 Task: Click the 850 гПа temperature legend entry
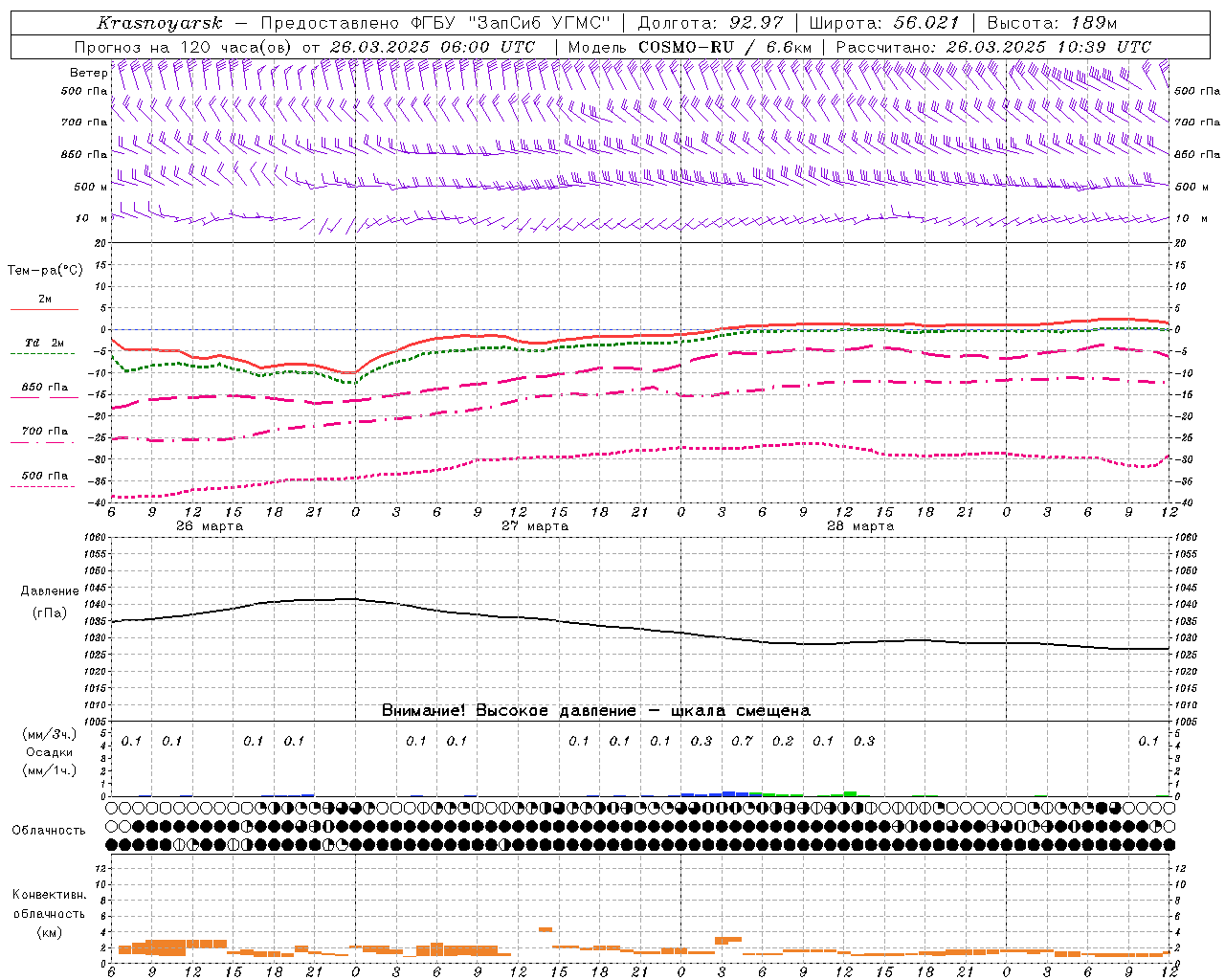[x=44, y=388]
